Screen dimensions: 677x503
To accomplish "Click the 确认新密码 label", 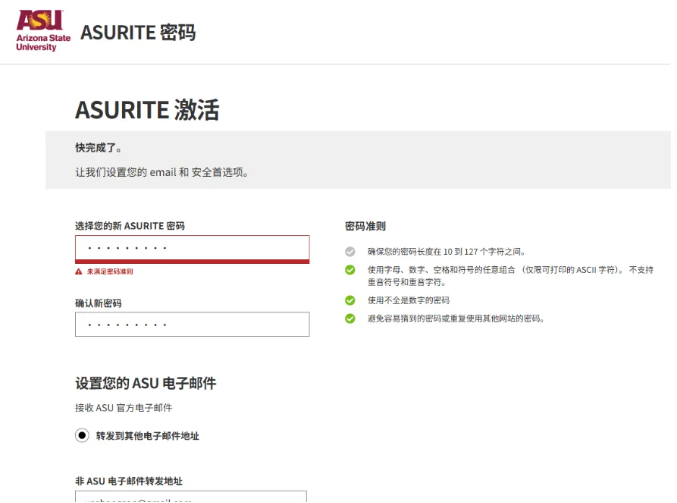I will click(x=98, y=303).
